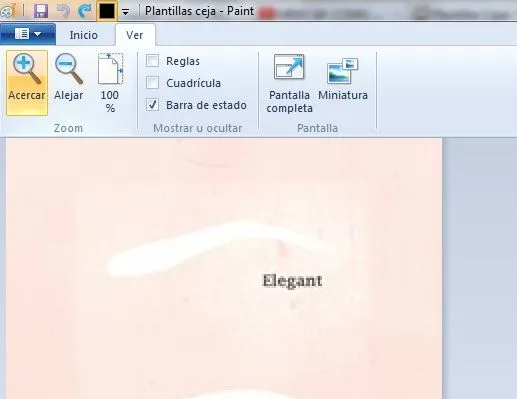Click the black color square in title bar
517x399 pixels.
[x=107, y=11]
